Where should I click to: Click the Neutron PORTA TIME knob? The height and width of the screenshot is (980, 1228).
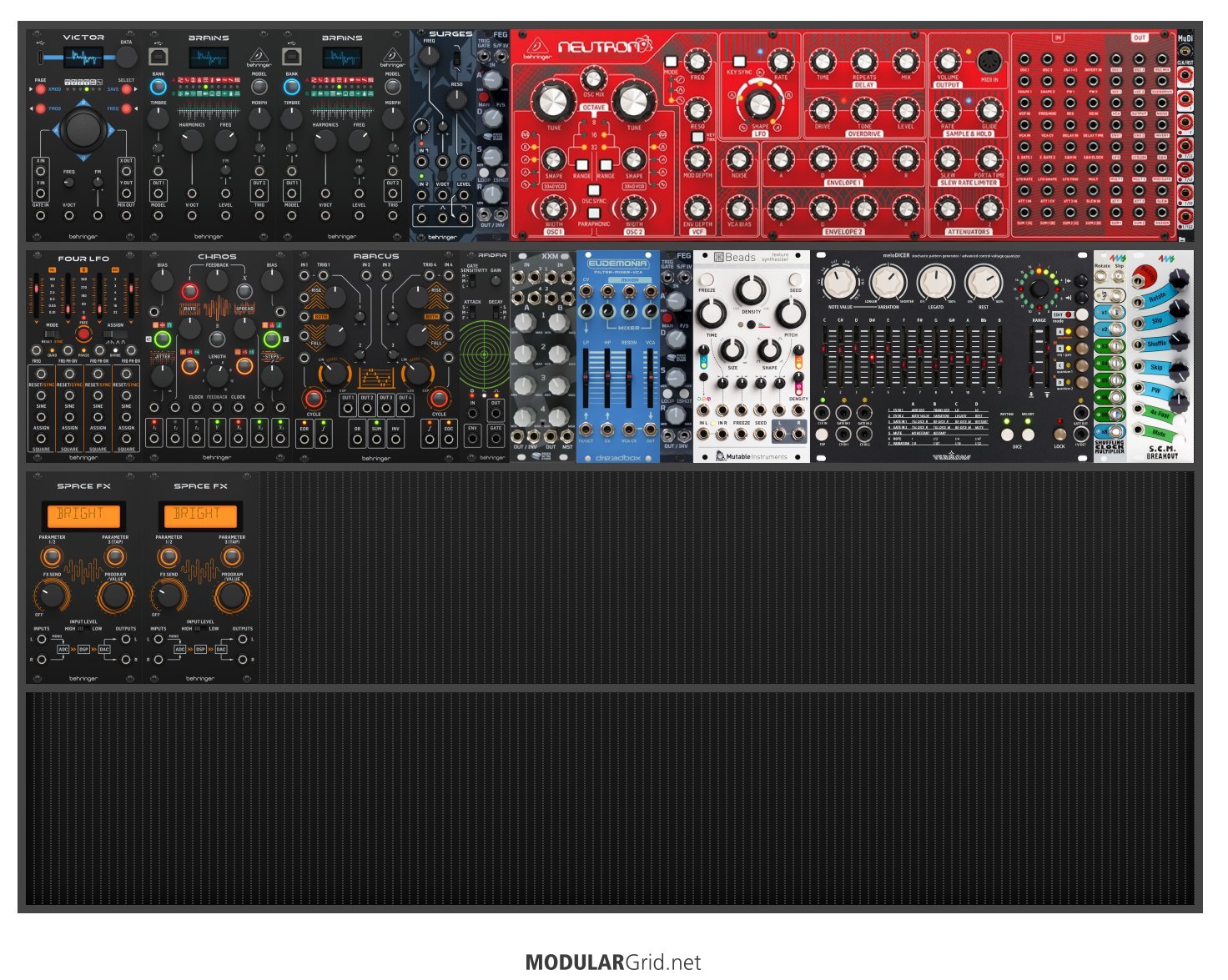click(989, 158)
